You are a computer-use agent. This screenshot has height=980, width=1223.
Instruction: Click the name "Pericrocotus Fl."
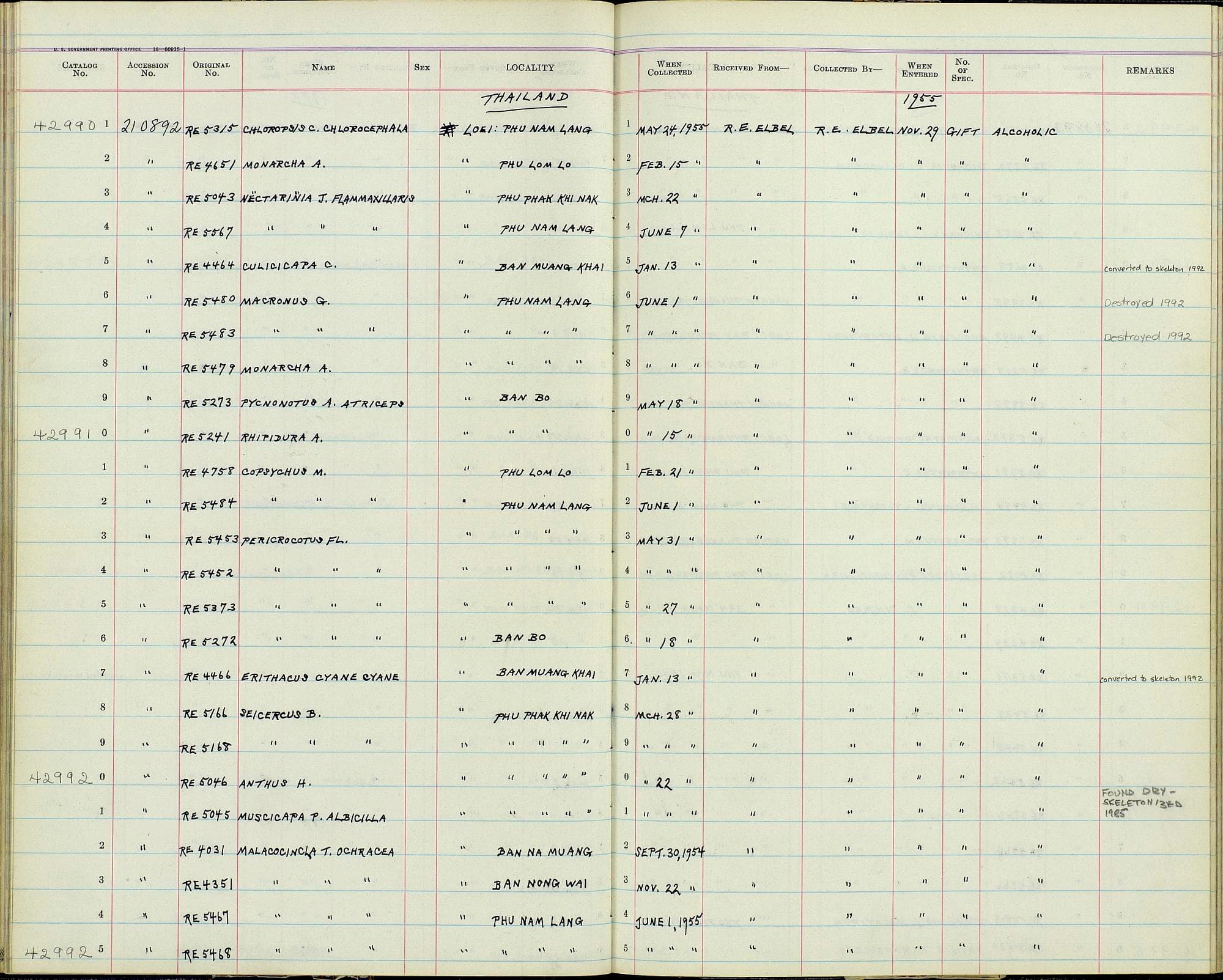tap(295, 540)
